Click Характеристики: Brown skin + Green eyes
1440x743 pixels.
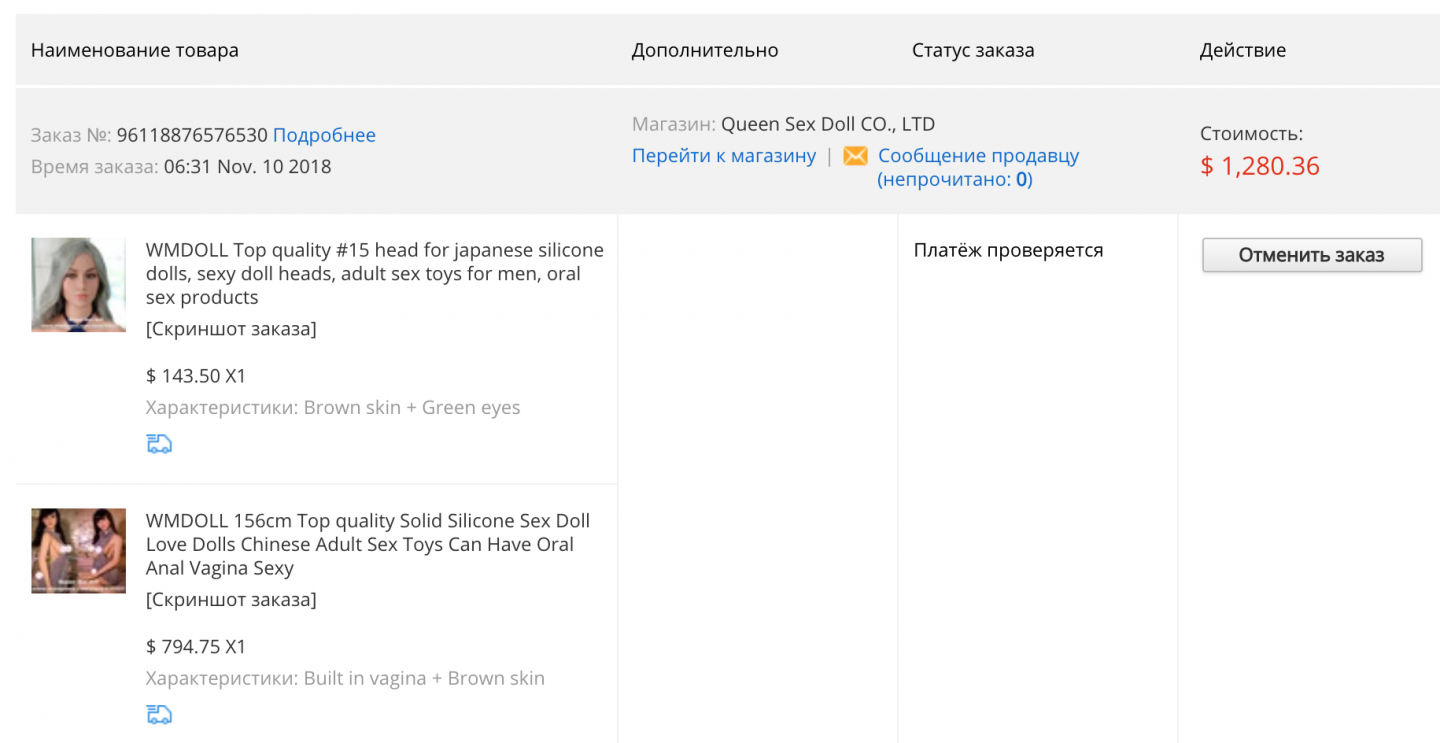pyautogui.click(x=333, y=408)
